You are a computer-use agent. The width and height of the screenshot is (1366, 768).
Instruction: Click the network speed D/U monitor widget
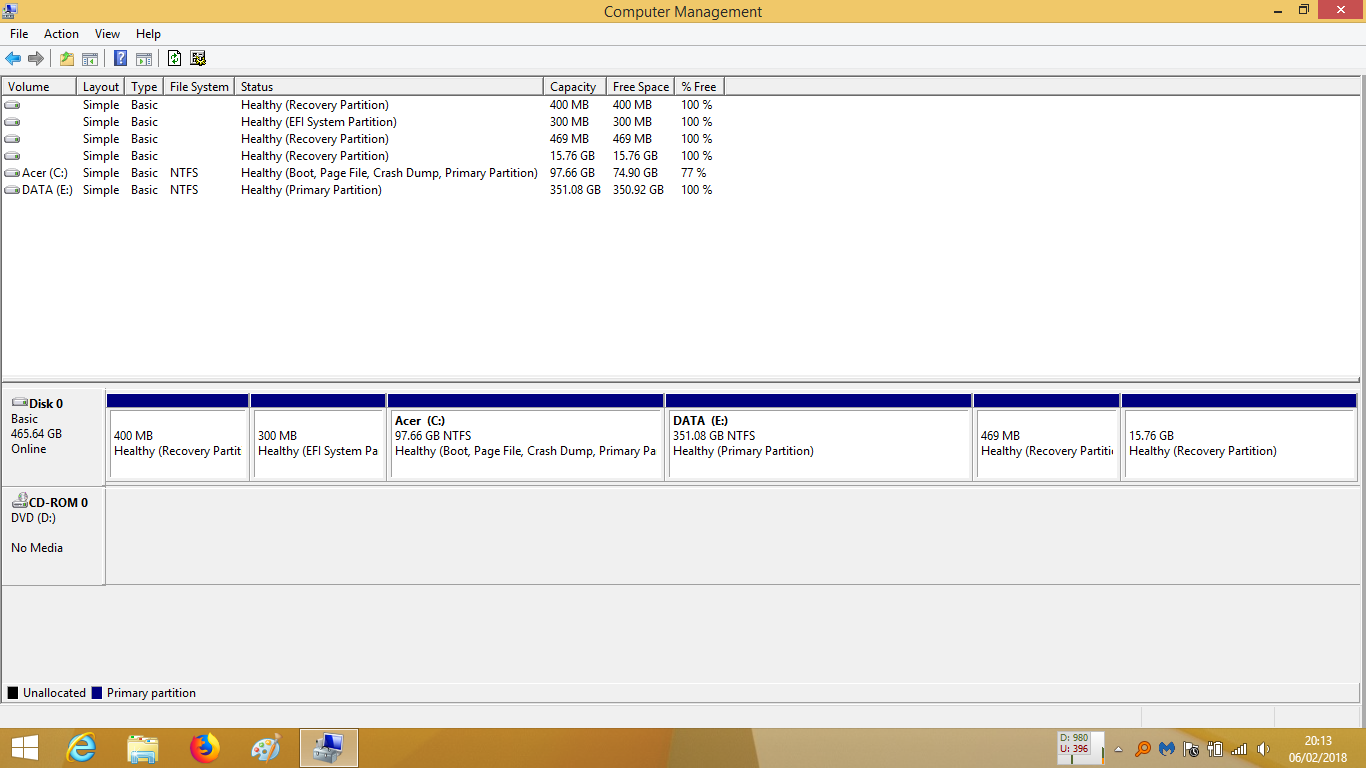tap(1080, 747)
